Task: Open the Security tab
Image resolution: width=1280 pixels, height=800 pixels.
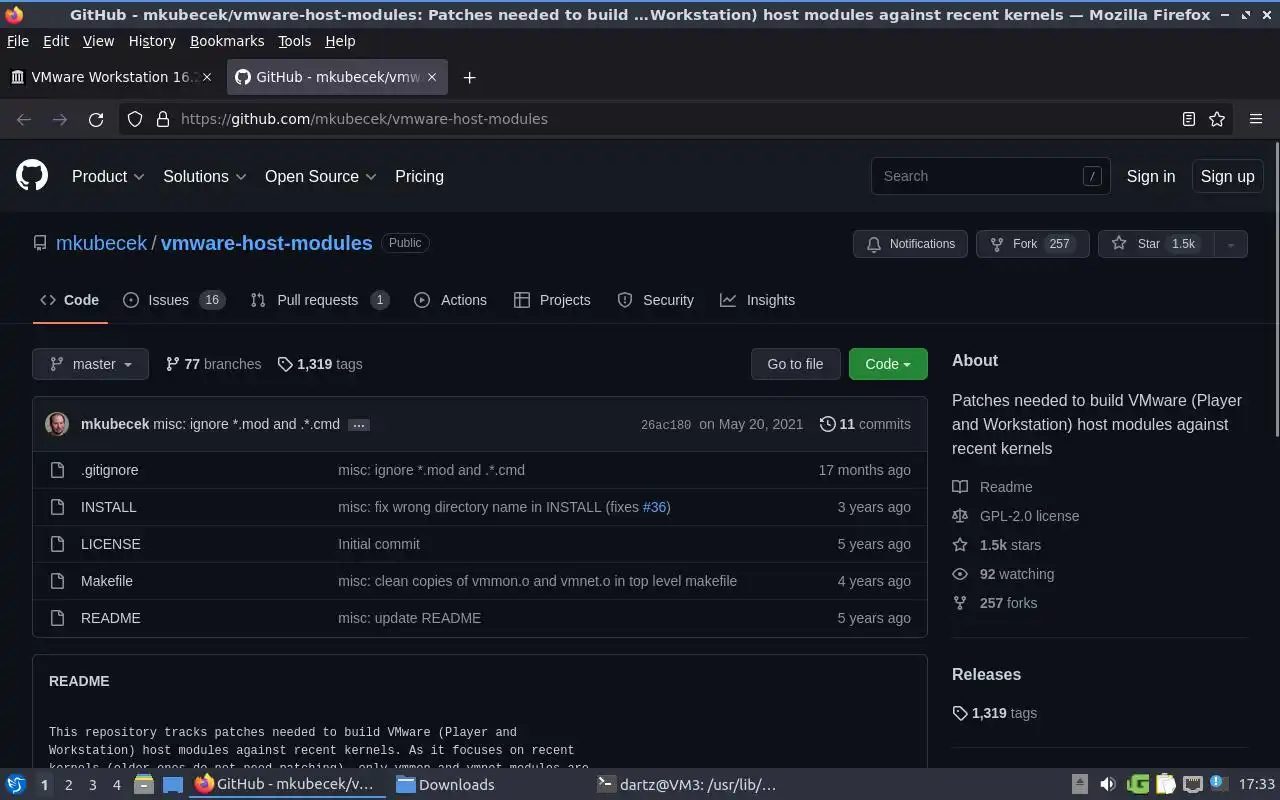Action: [x=655, y=300]
